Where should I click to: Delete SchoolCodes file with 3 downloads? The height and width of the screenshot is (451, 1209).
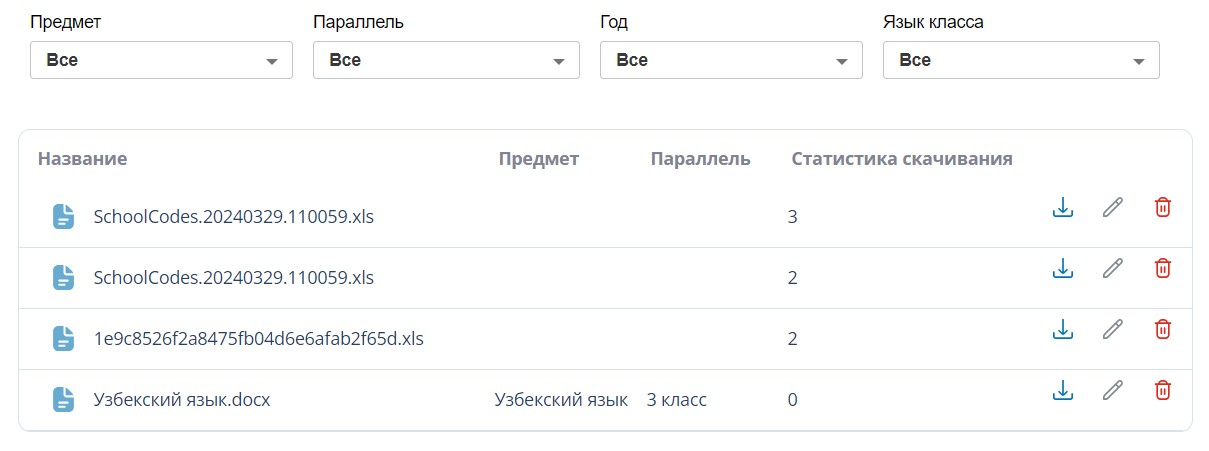pos(1162,207)
